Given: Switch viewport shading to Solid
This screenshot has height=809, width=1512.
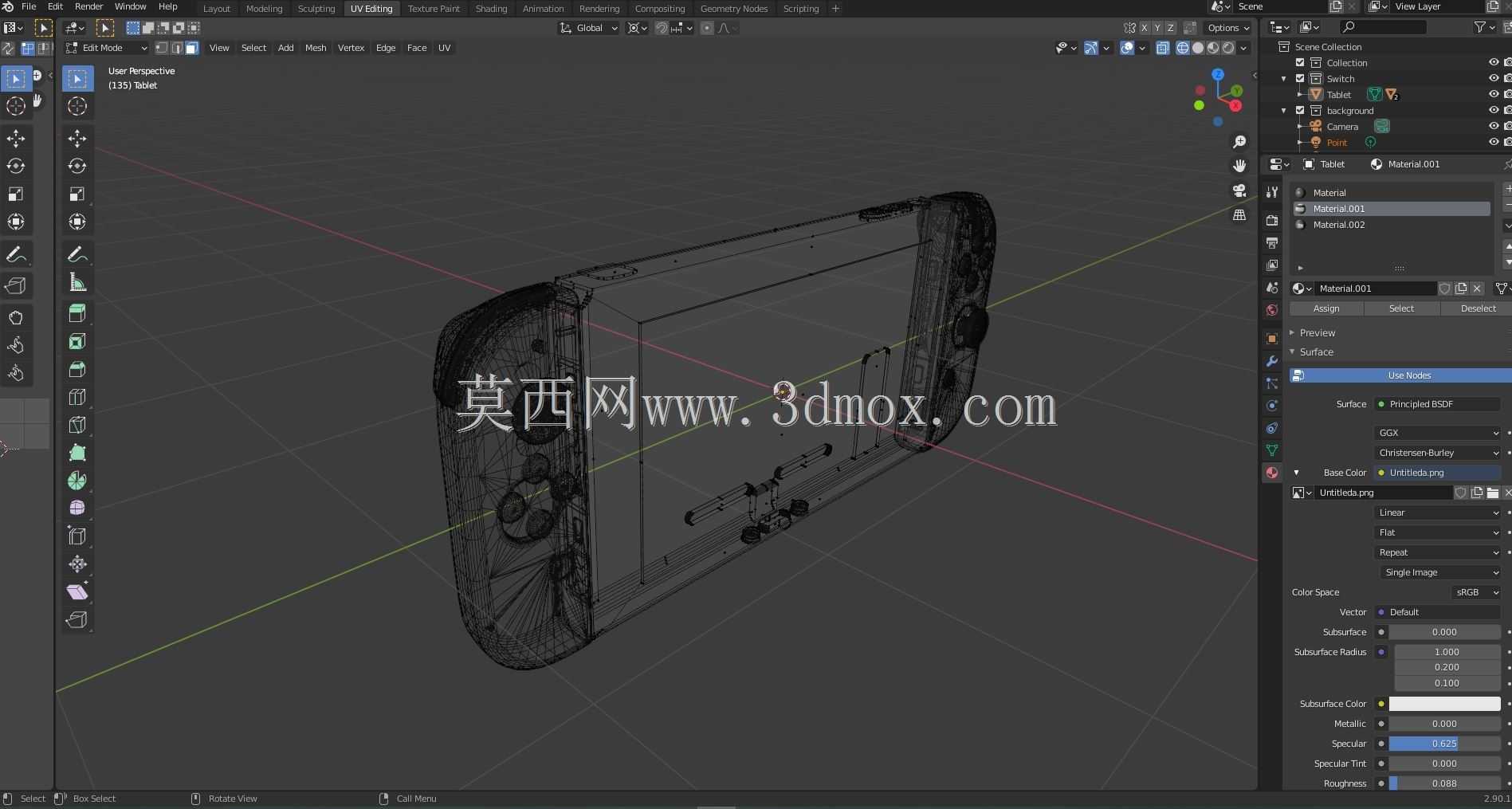Looking at the screenshot, I should (x=1198, y=48).
